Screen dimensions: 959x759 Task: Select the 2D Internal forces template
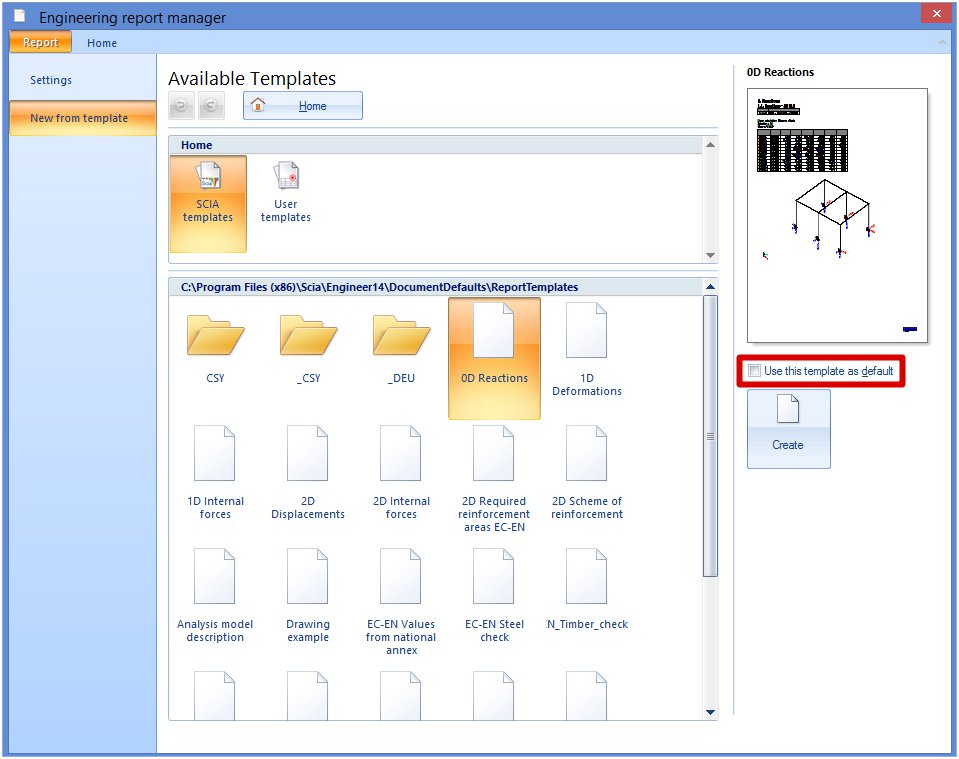click(401, 473)
